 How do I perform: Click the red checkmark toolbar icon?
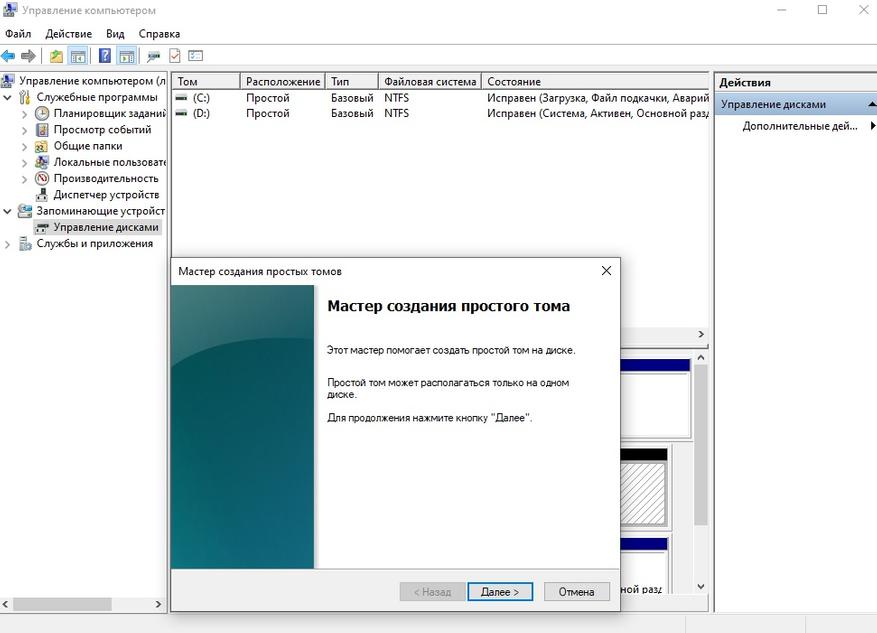pyautogui.click(x=175, y=56)
